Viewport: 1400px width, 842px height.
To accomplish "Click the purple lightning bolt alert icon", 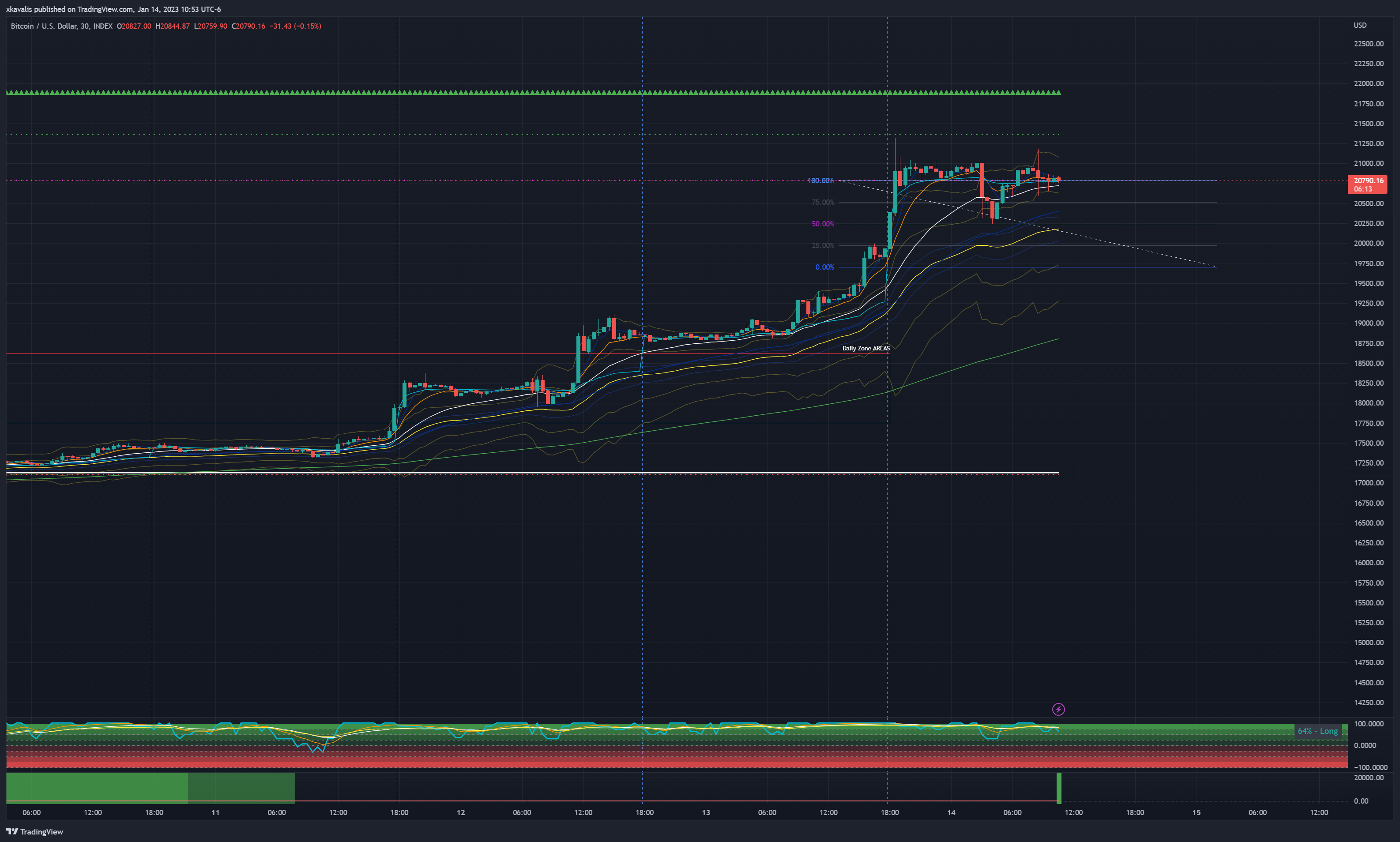I will pyautogui.click(x=1058, y=709).
